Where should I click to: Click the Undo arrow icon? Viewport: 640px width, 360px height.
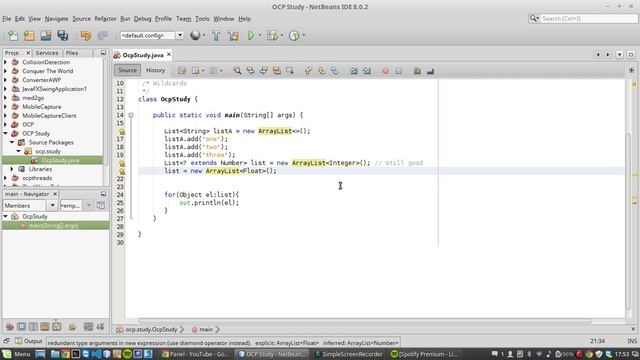(x=86, y=36)
